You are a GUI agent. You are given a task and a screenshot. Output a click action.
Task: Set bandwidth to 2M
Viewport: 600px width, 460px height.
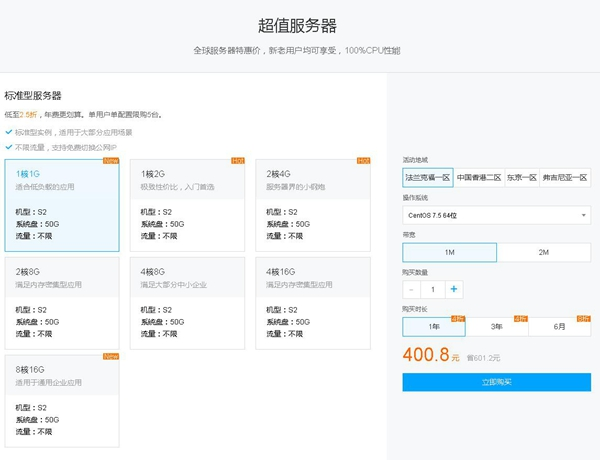[543, 252]
